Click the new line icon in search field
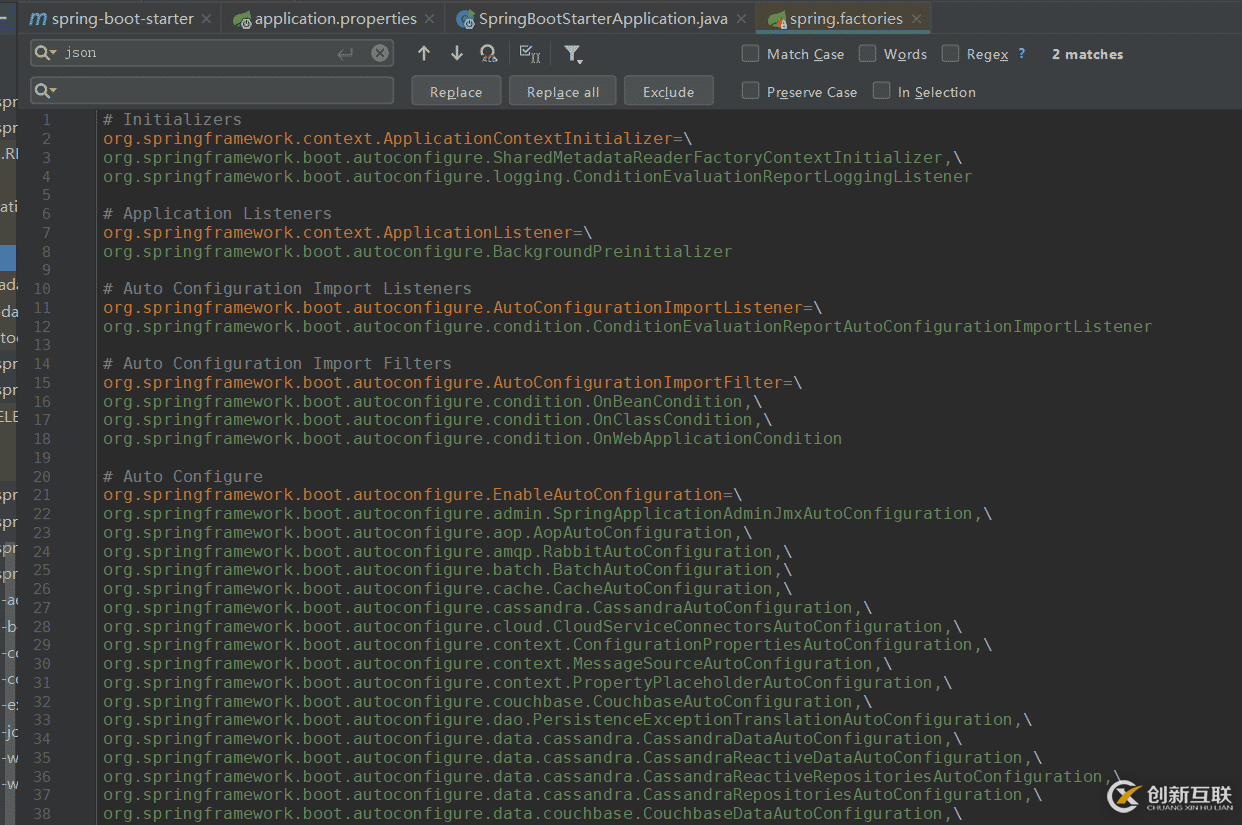1242x825 pixels. (x=346, y=54)
